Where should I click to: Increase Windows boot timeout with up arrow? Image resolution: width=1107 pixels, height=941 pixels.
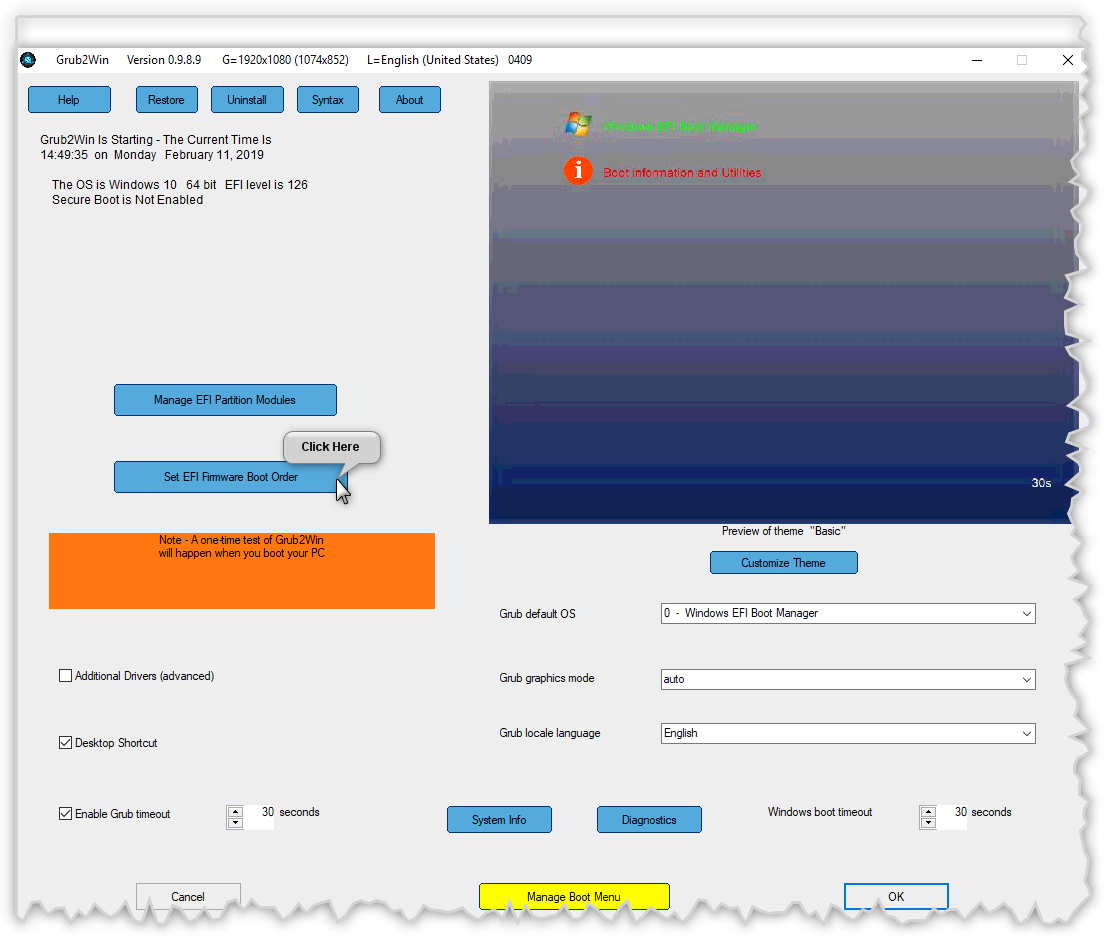pos(928,812)
